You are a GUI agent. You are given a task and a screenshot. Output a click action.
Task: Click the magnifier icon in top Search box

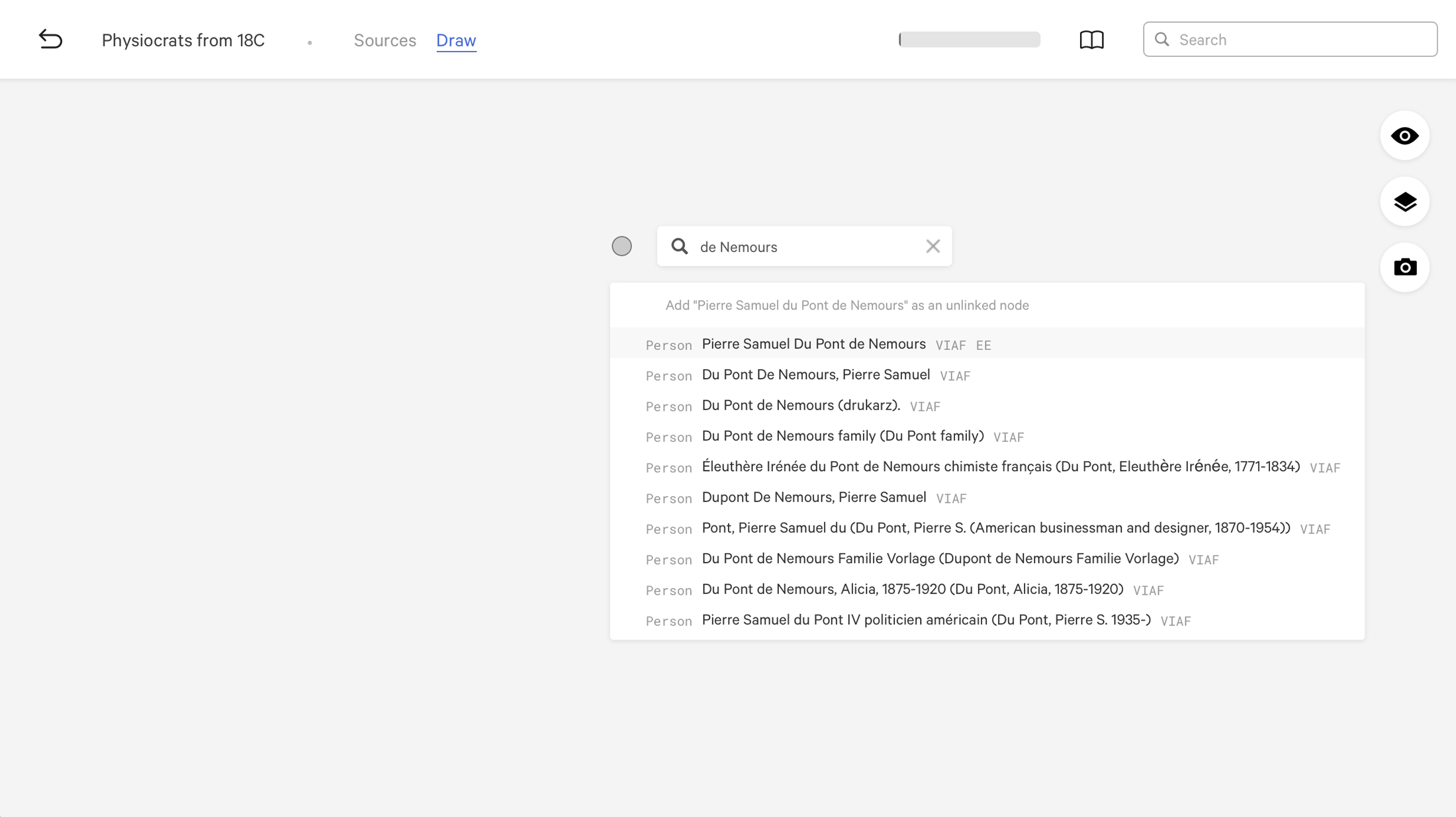click(1161, 40)
